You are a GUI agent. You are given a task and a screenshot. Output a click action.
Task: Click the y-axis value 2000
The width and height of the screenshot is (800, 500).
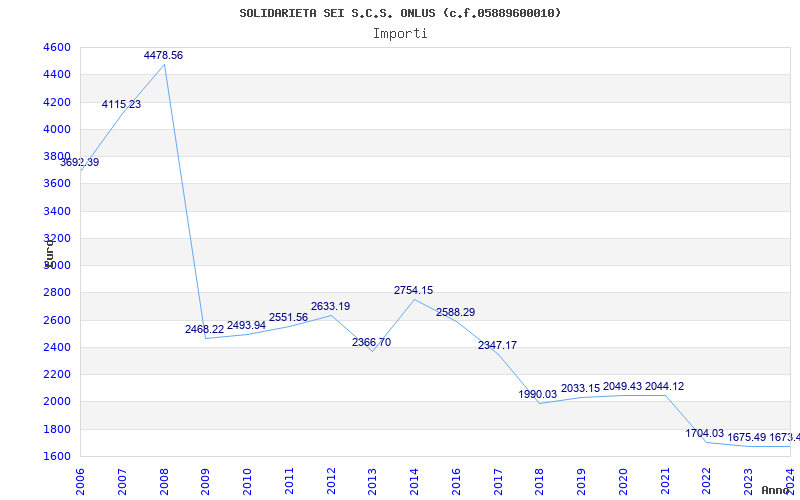pyautogui.click(x=57, y=402)
